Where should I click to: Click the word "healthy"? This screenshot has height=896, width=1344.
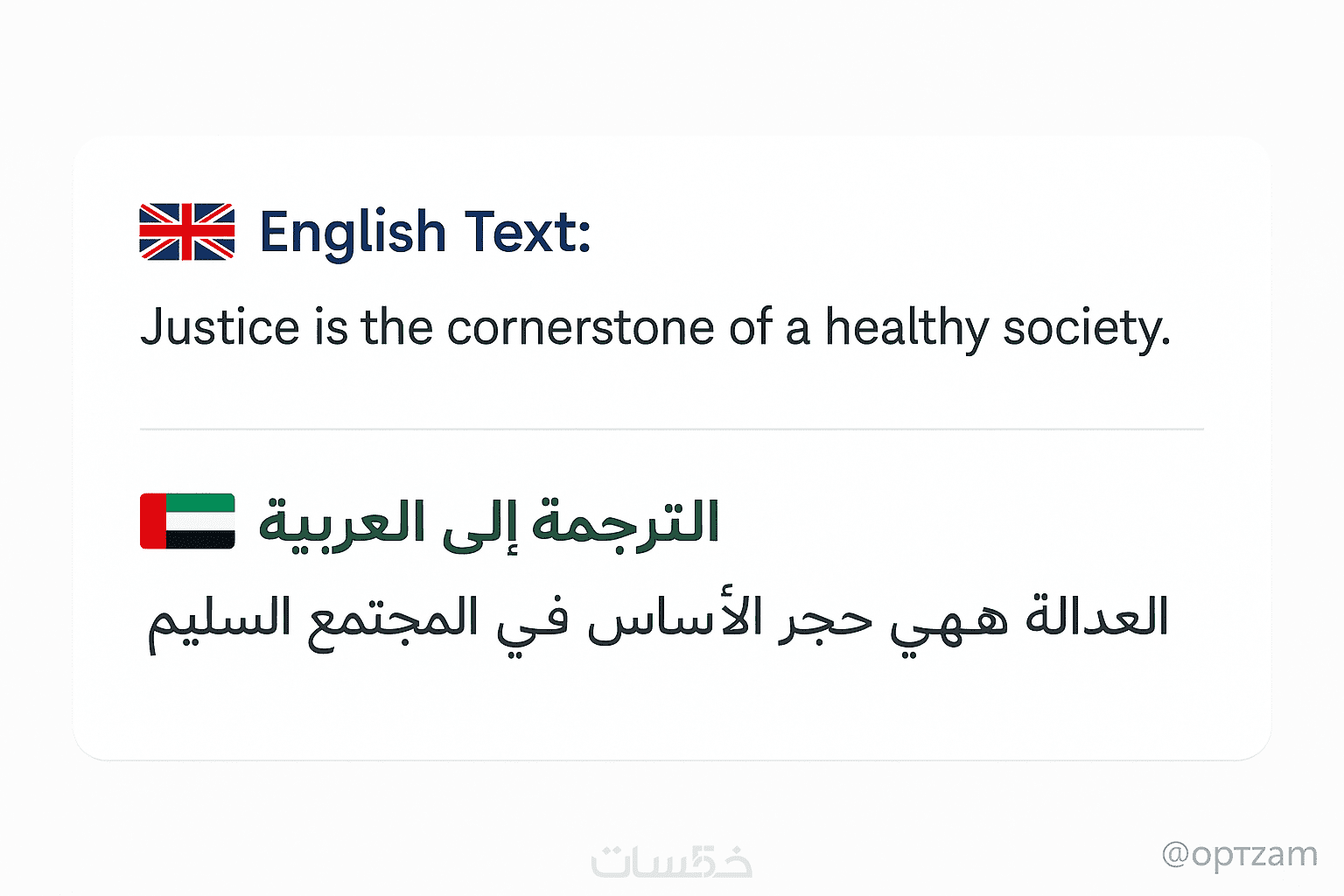[x=906, y=328]
